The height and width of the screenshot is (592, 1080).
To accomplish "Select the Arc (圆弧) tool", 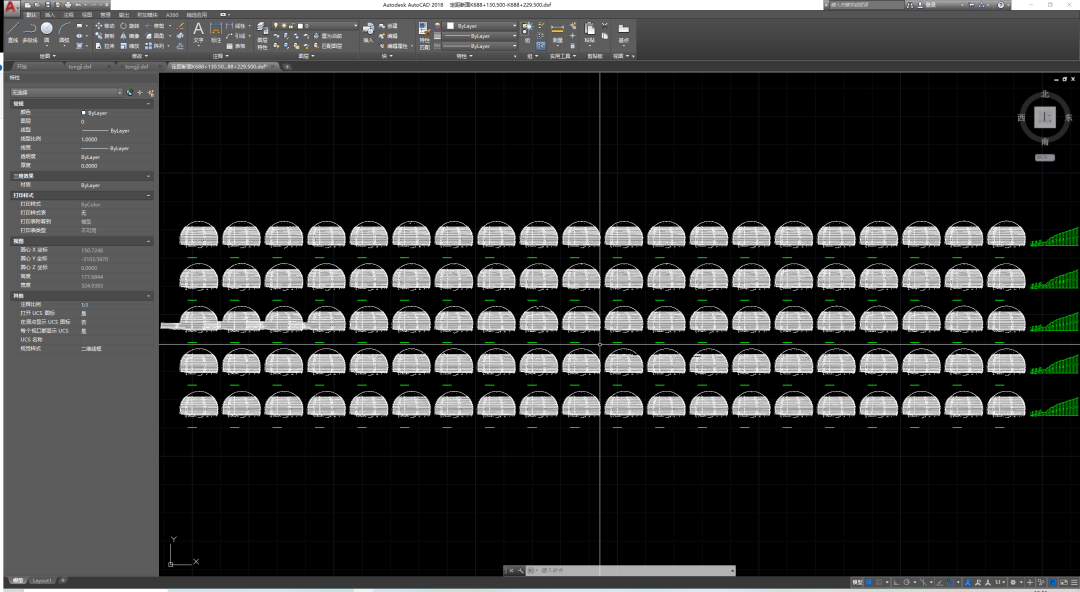I will pyautogui.click(x=64, y=31).
